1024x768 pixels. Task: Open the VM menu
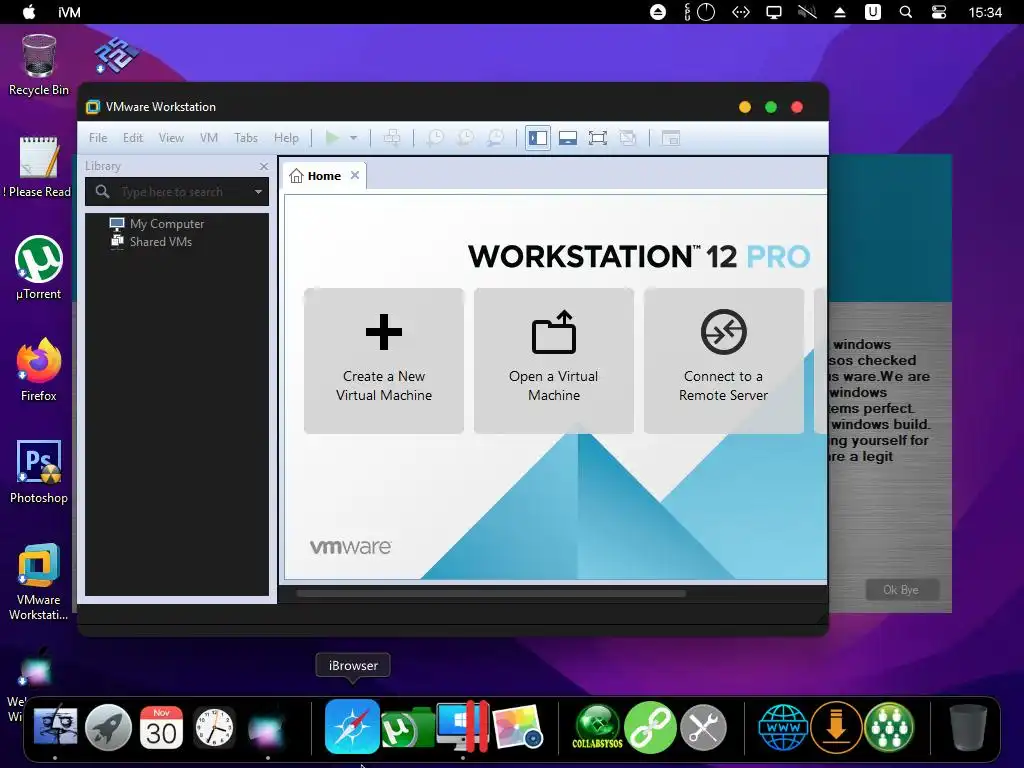[x=209, y=138]
